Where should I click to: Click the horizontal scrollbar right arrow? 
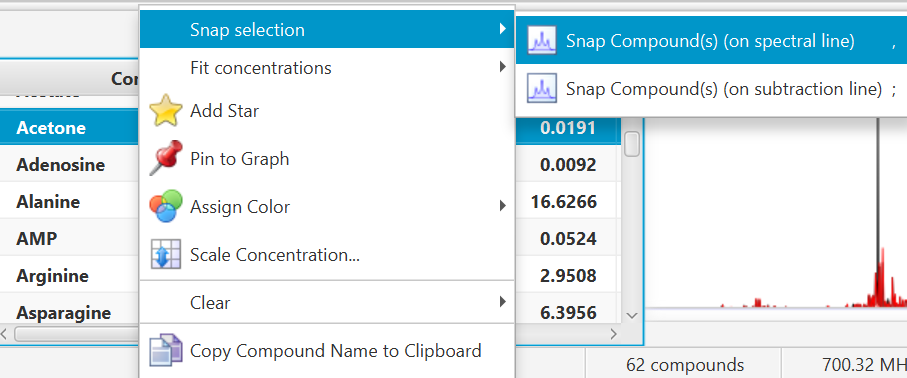614,333
